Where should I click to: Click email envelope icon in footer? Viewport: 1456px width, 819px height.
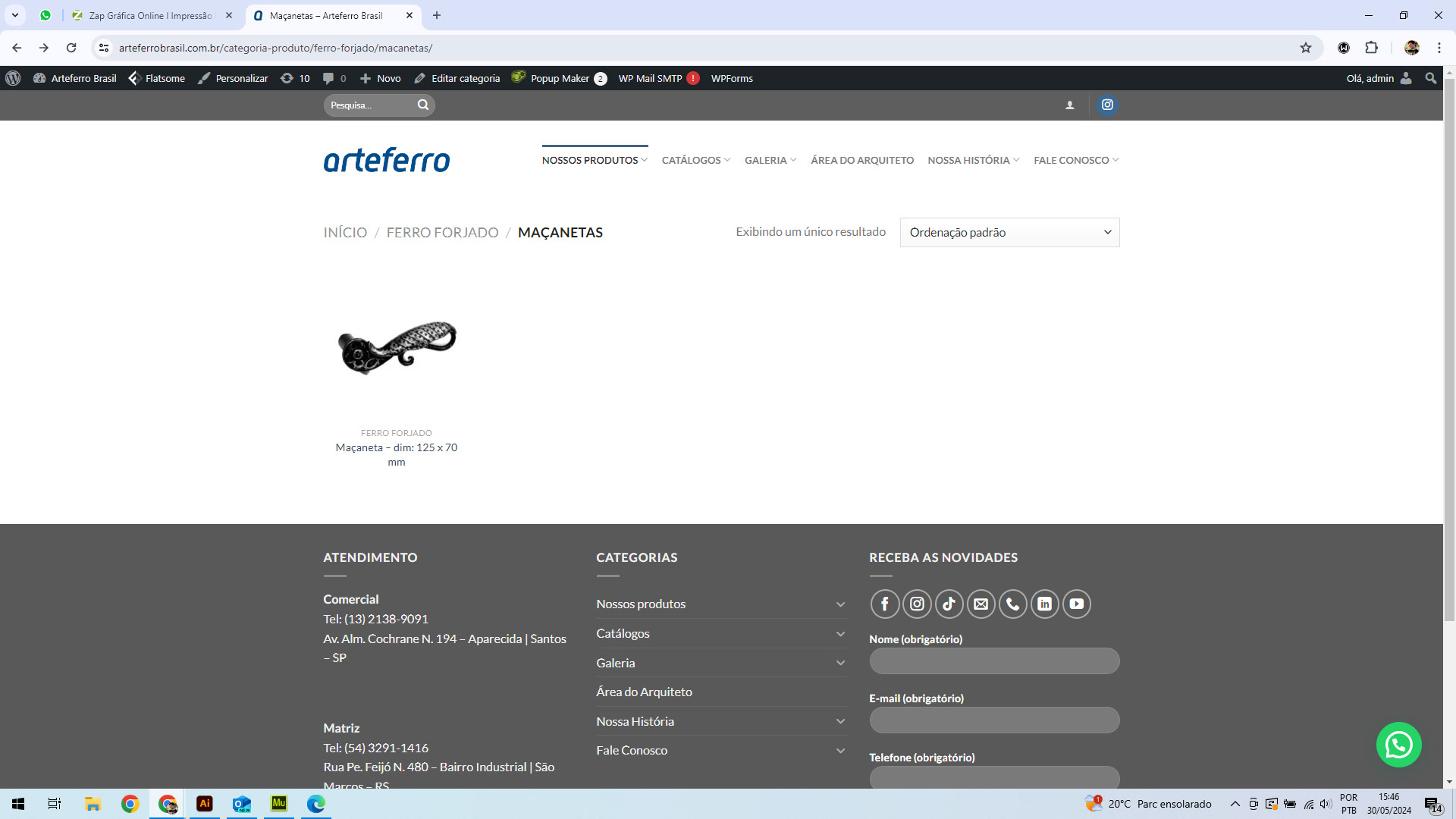pos(981,604)
